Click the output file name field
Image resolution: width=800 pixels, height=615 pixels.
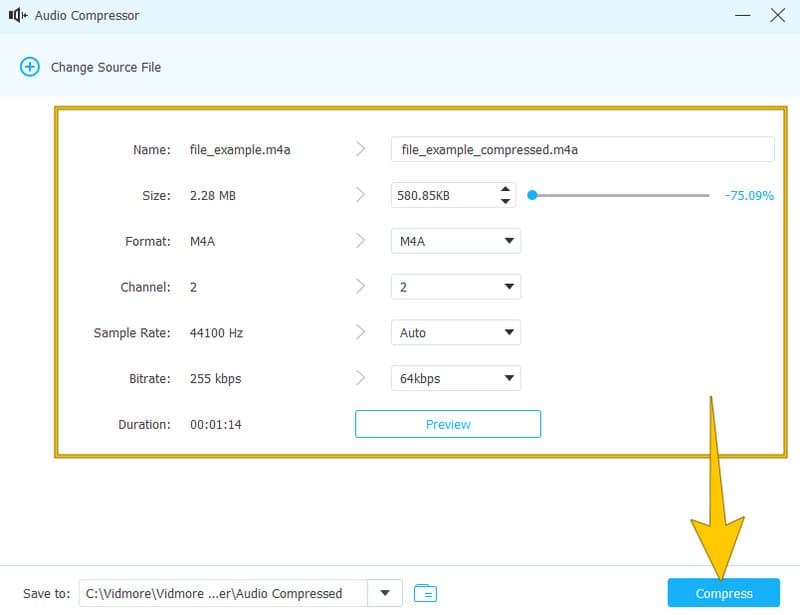click(x=582, y=150)
